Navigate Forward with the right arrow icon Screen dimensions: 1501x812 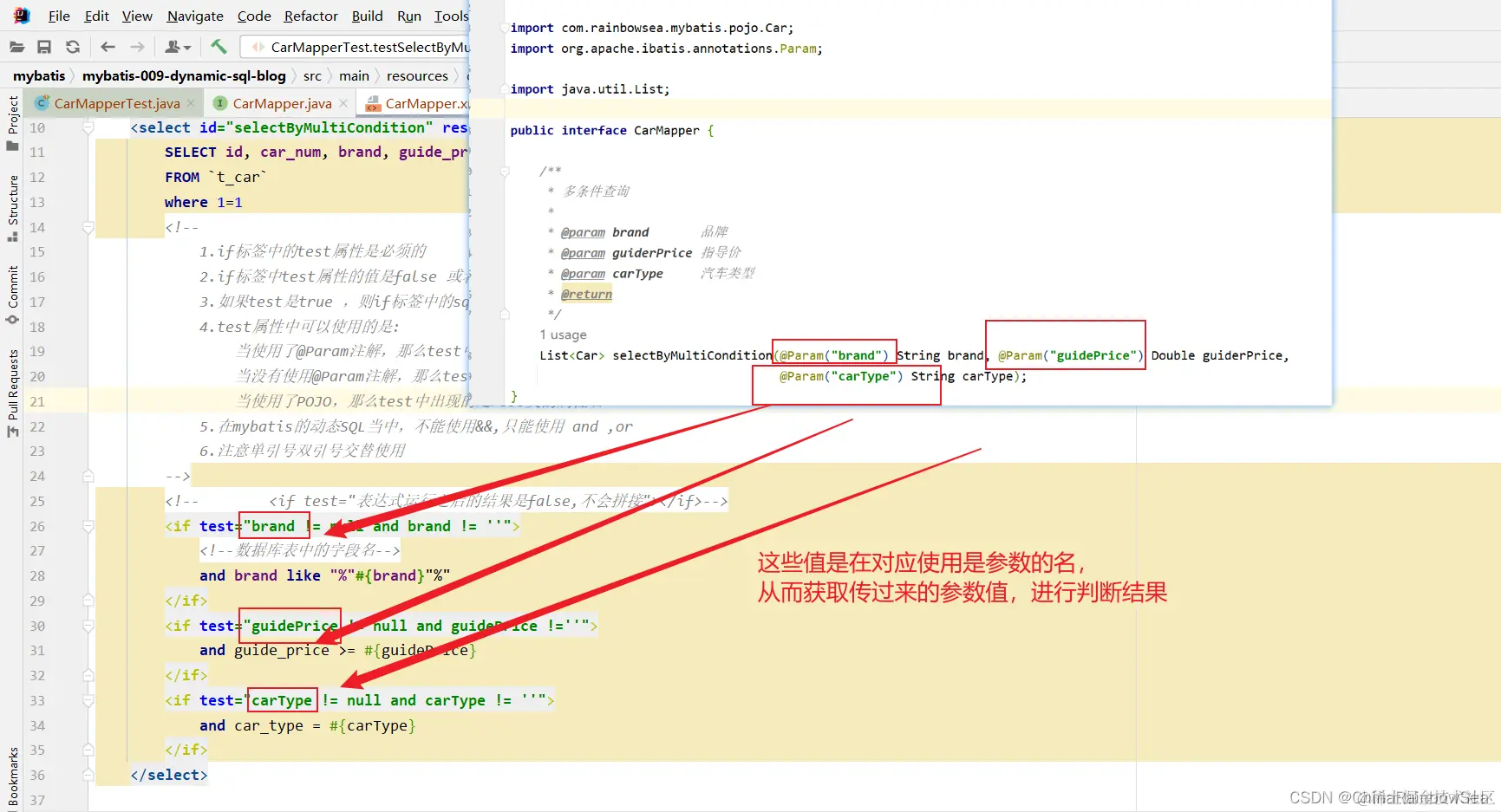[x=137, y=47]
